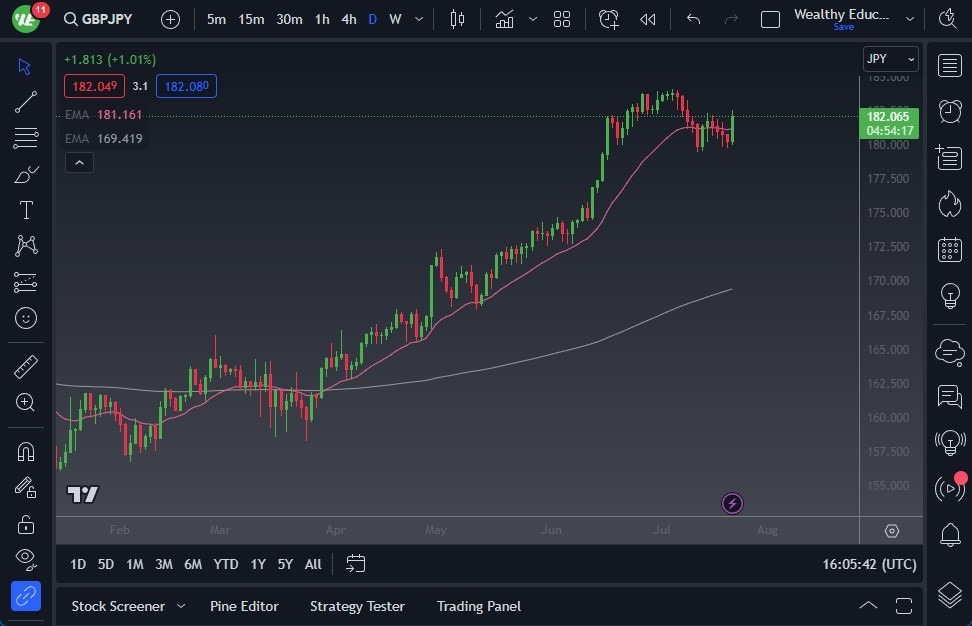Open the Trading Panel tab

tap(478, 606)
